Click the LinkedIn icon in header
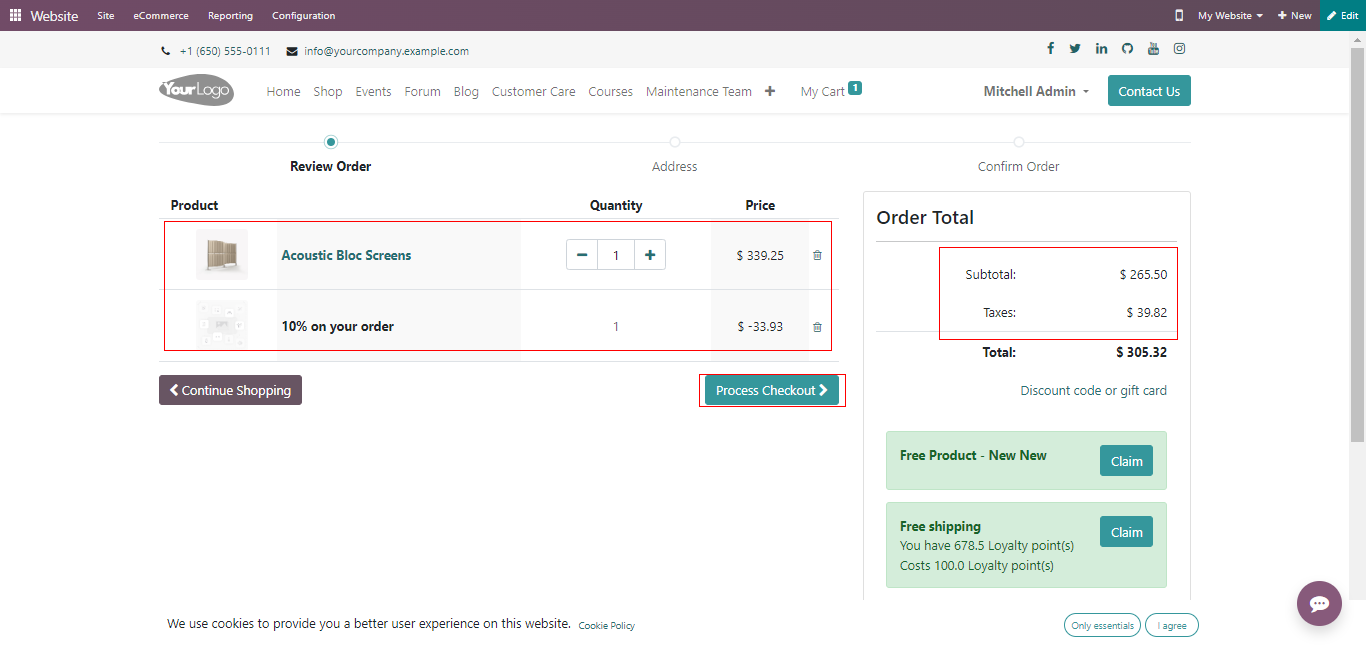The height and width of the screenshot is (648, 1366). pos(1101,49)
